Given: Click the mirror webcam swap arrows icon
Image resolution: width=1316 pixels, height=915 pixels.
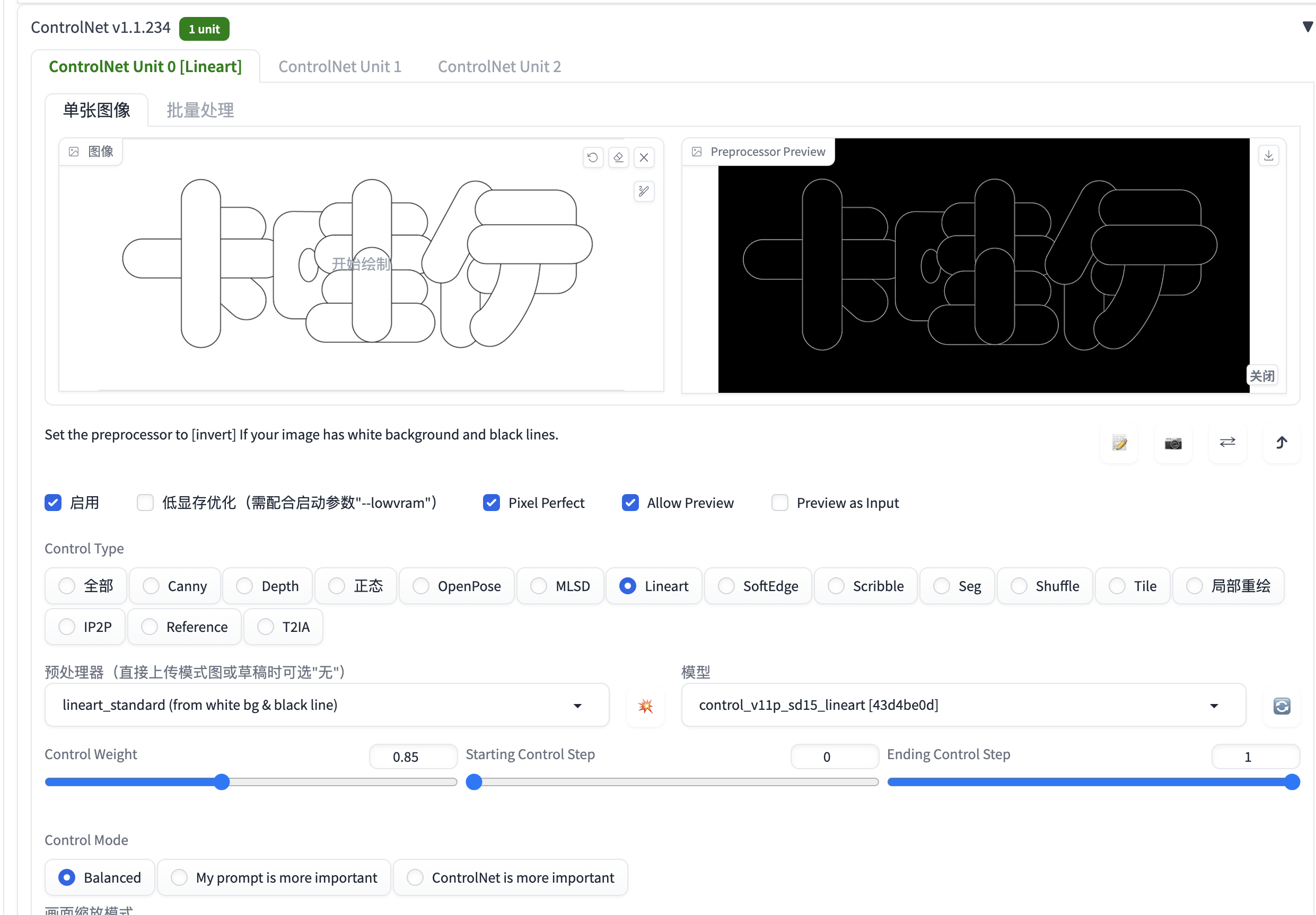Looking at the screenshot, I should pyautogui.click(x=1228, y=442).
